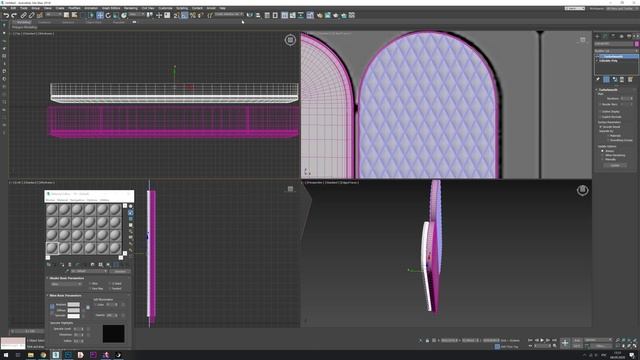Image resolution: width=640 pixels, height=360 pixels.
Task: Toggle the Angle Snap icon
Action: 184,15
